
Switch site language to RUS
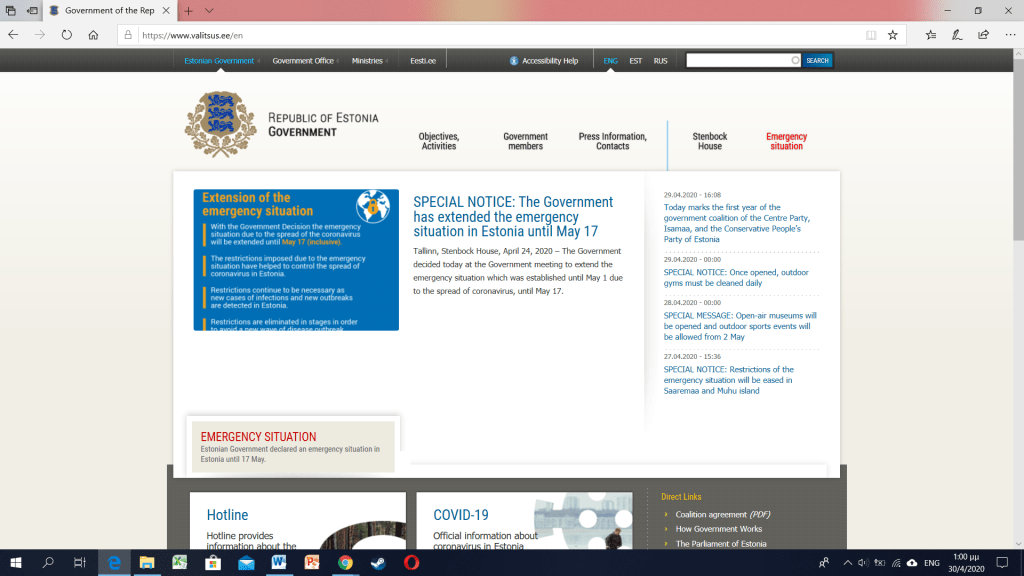[660, 61]
